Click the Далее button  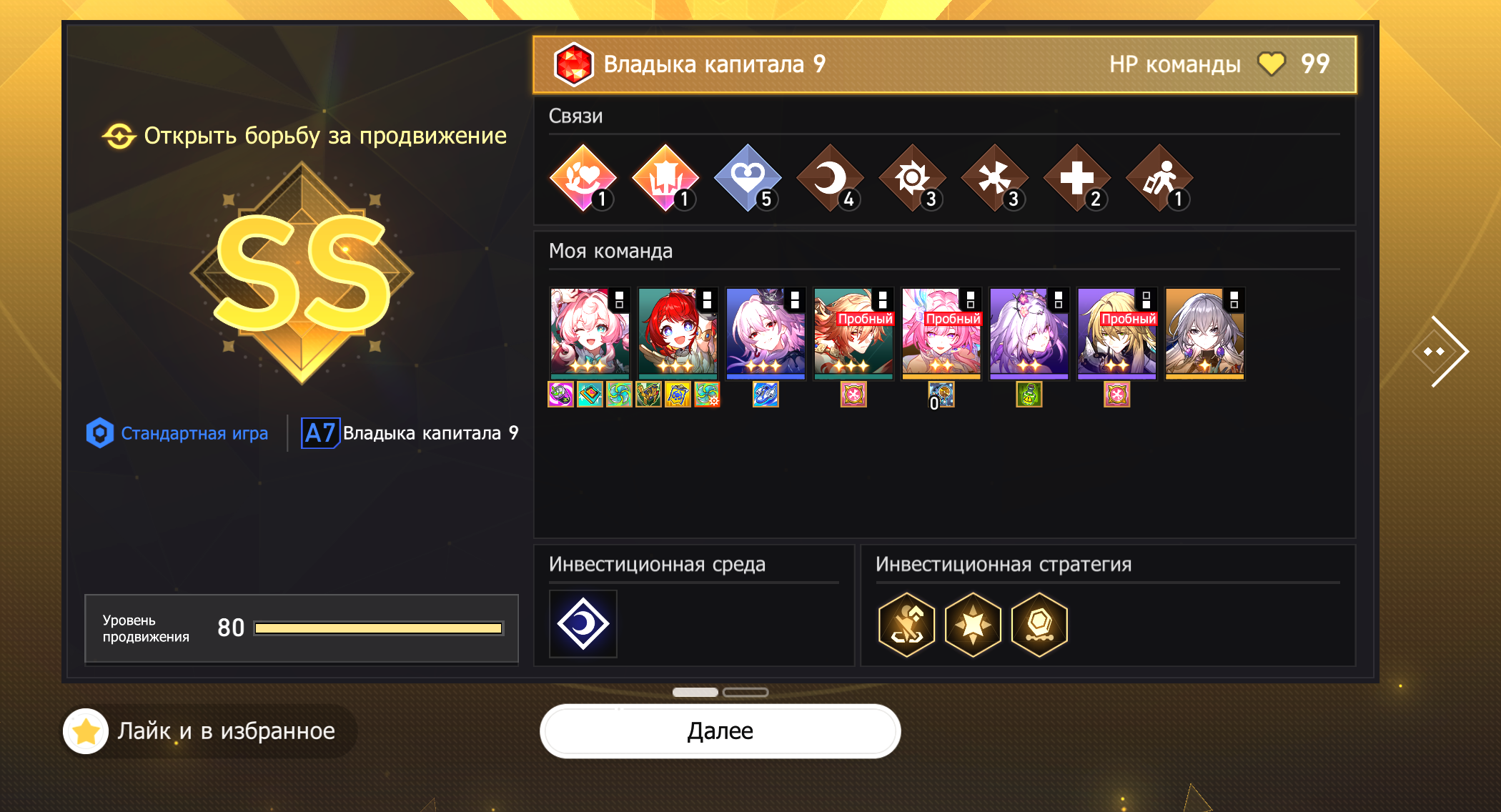click(720, 731)
